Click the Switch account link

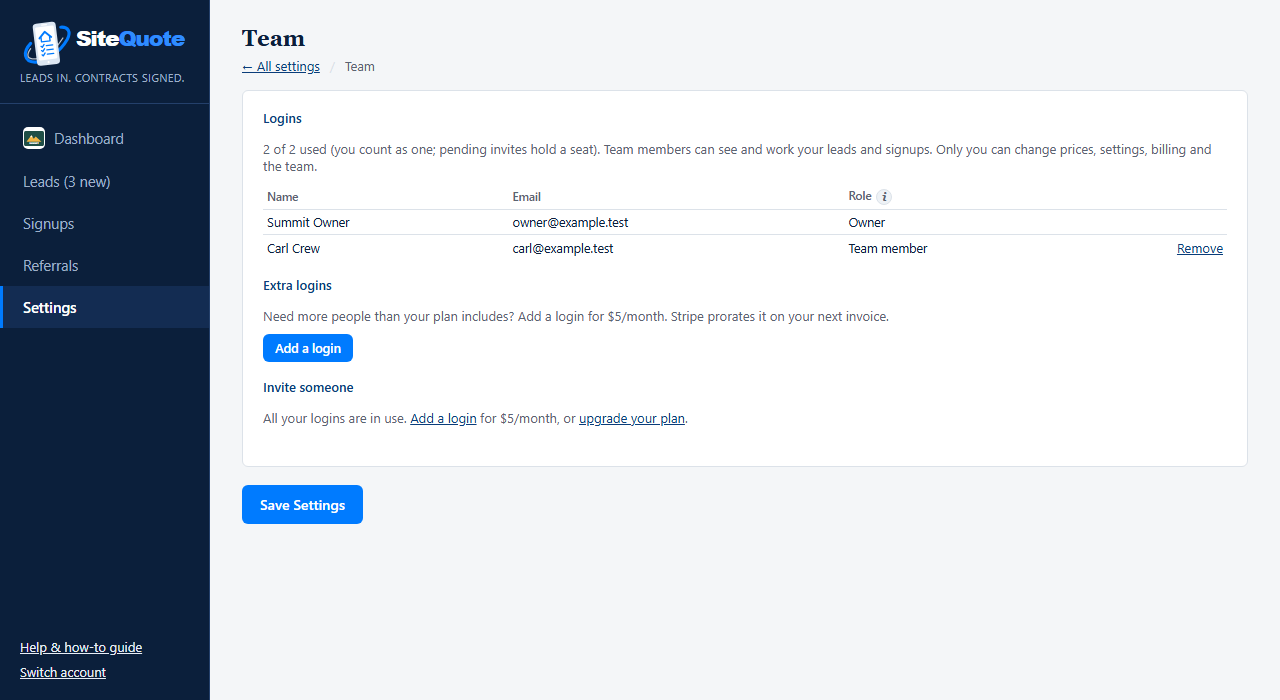click(x=63, y=673)
